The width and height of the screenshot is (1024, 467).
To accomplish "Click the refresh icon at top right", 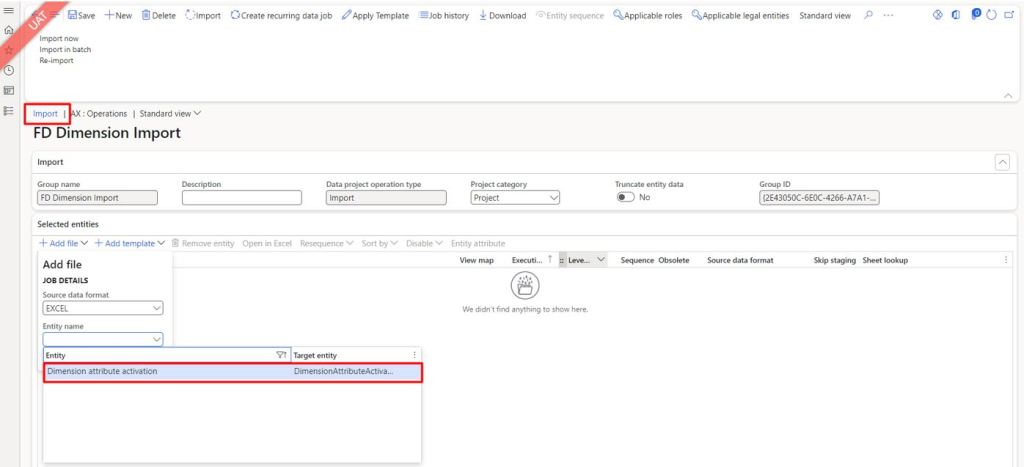I will [x=991, y=16].
